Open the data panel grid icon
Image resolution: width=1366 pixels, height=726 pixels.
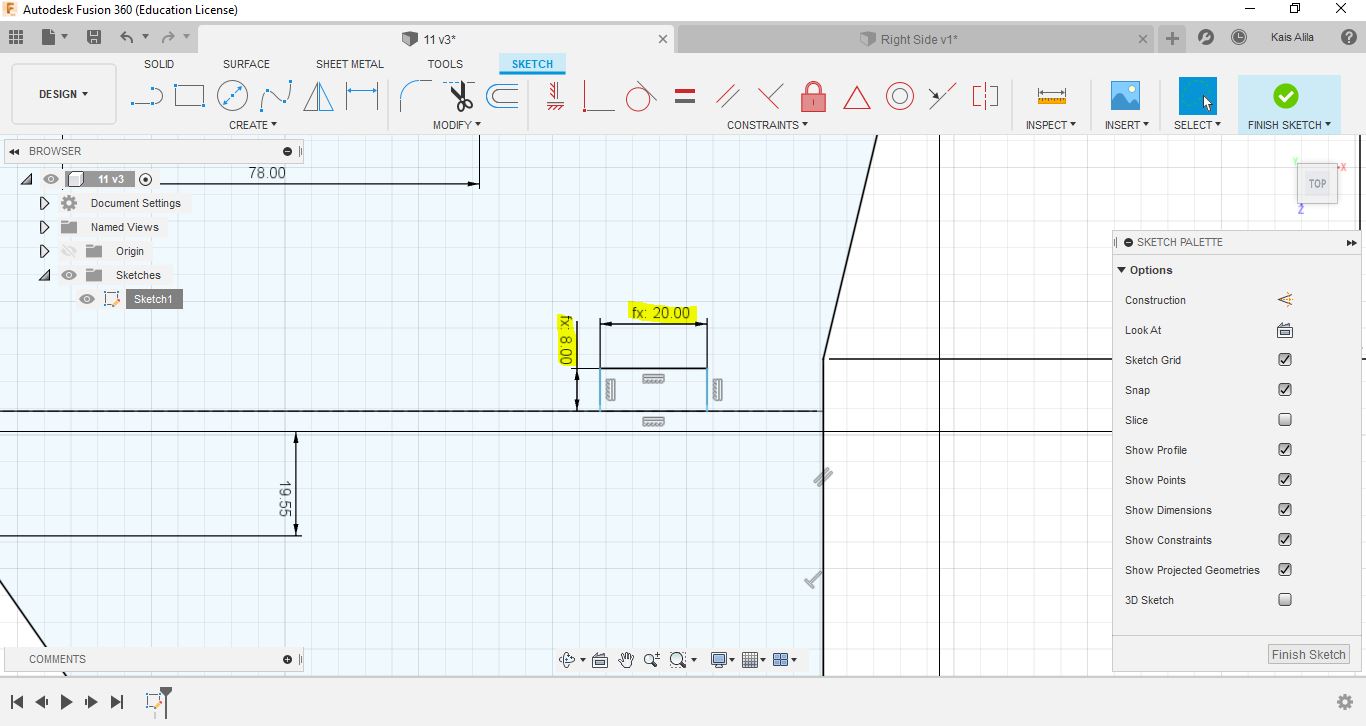[x=15, y=37]
